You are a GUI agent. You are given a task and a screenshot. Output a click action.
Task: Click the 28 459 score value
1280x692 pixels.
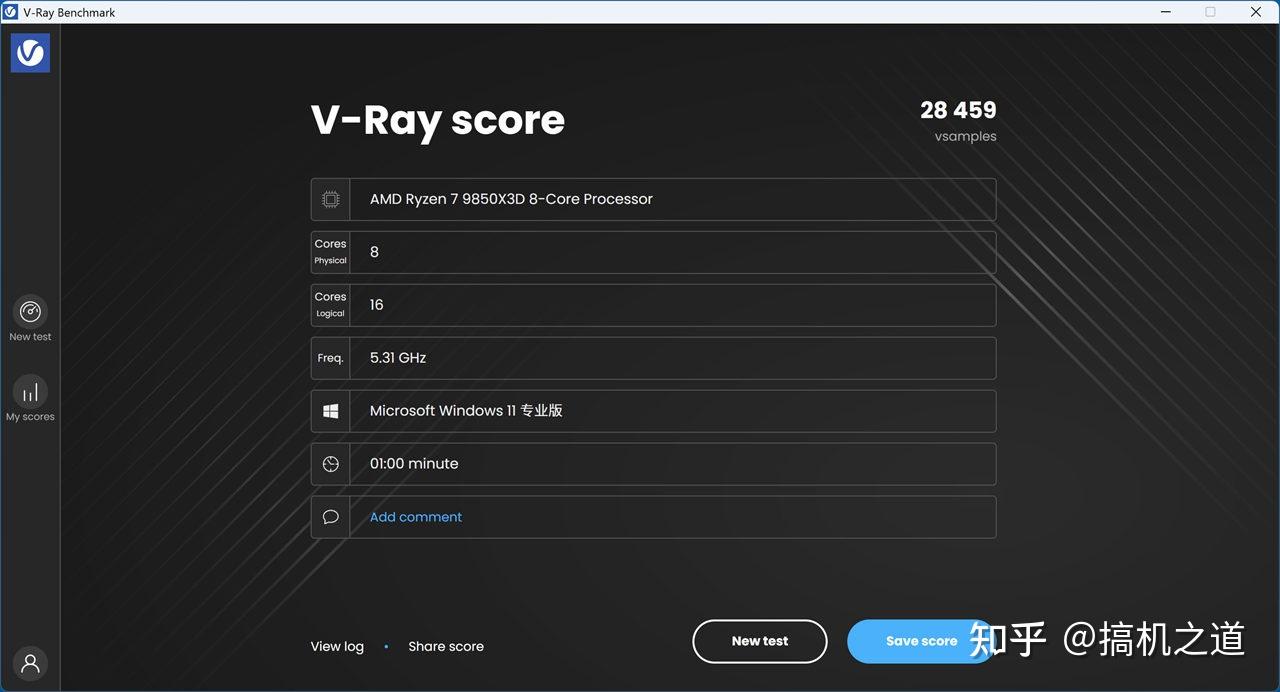coord(958,110)
